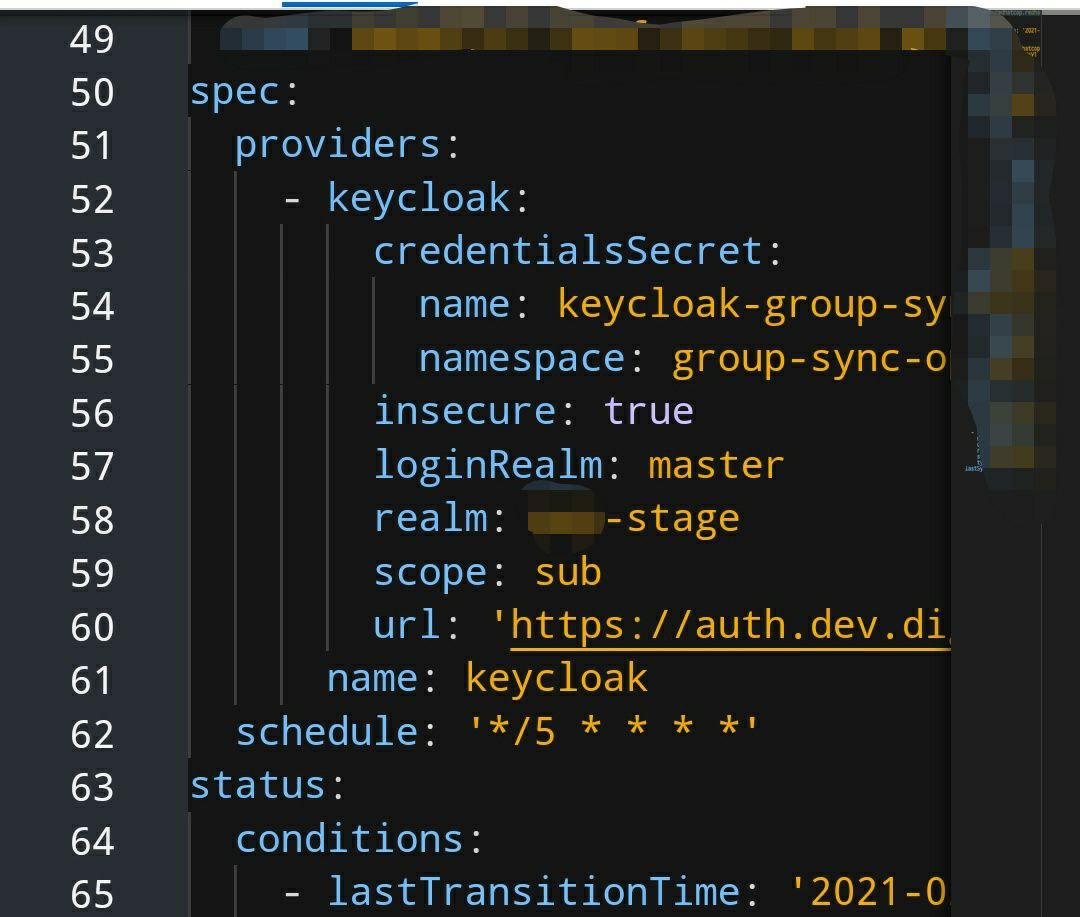Click the 'namespace' key
Image resolution: width=1080 pixels, height=917 pixels.
coord(521,359)
